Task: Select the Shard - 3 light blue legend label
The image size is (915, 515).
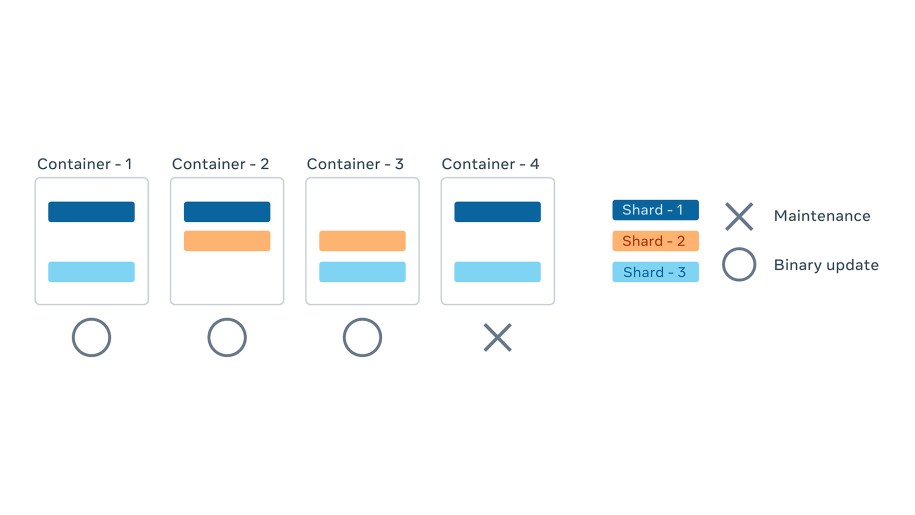Action: tap(655, 272)
